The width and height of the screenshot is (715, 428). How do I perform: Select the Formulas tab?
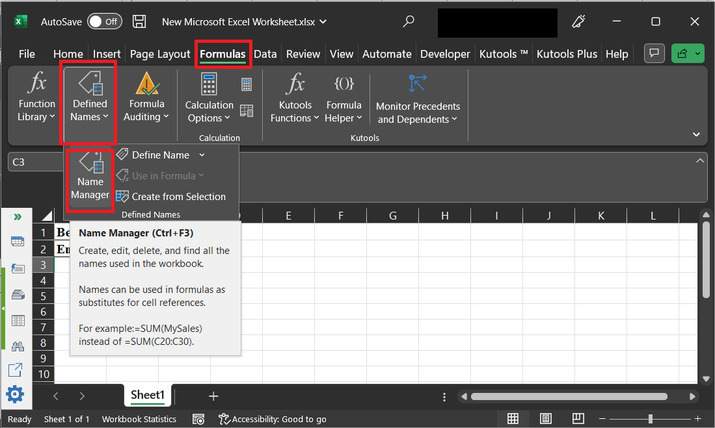223,54
